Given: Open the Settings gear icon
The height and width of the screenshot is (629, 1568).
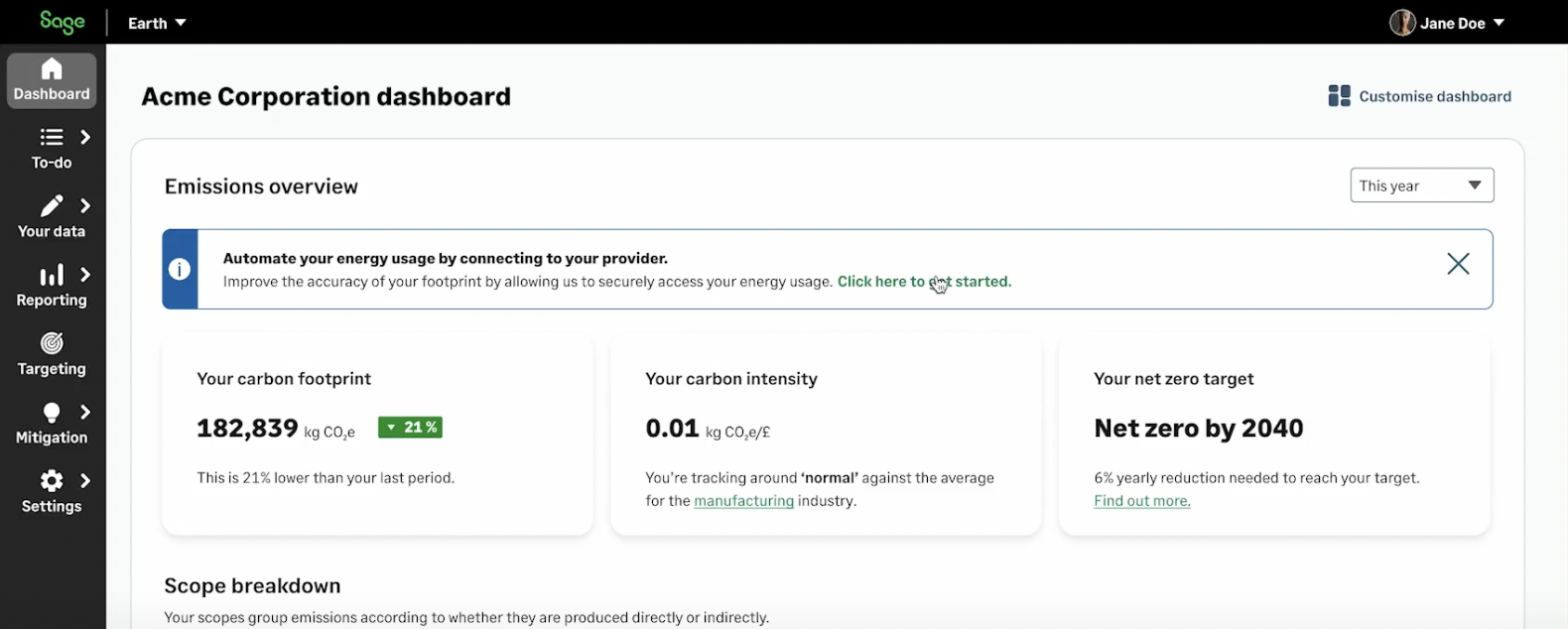Looking at the screenshot, I should (x=52, y=481).
